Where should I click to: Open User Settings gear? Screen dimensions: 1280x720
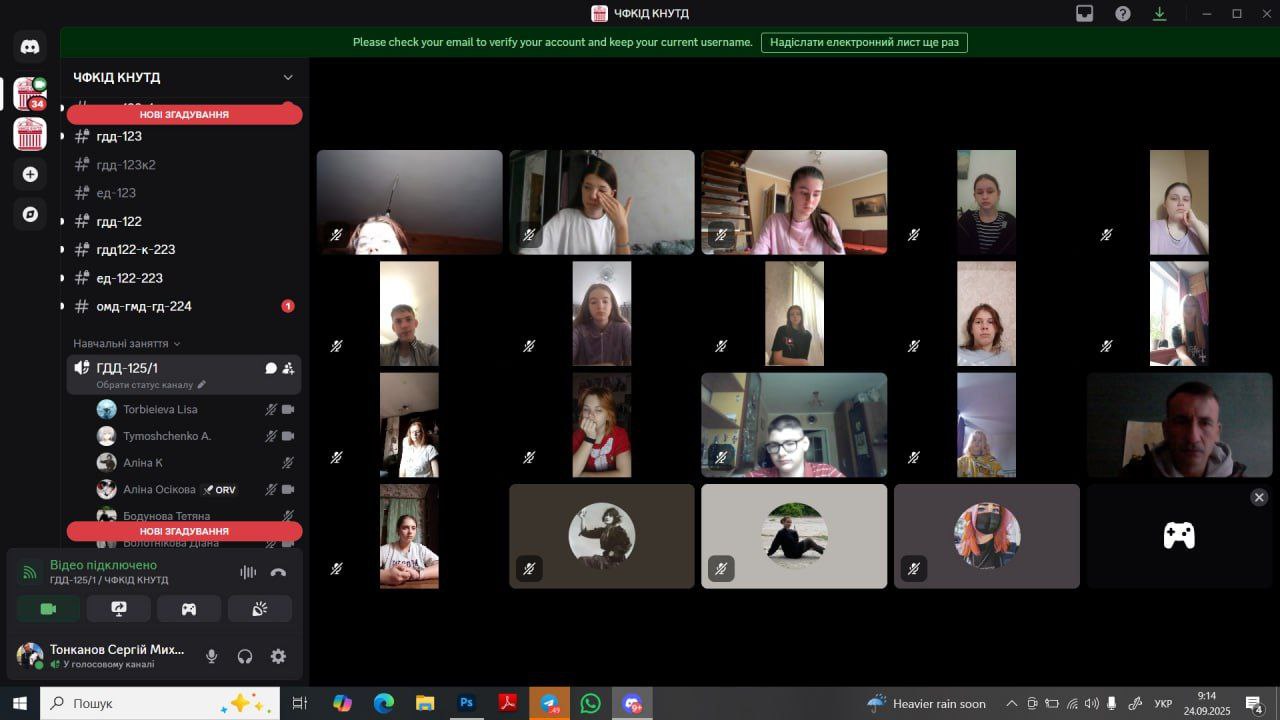point(278,656)
